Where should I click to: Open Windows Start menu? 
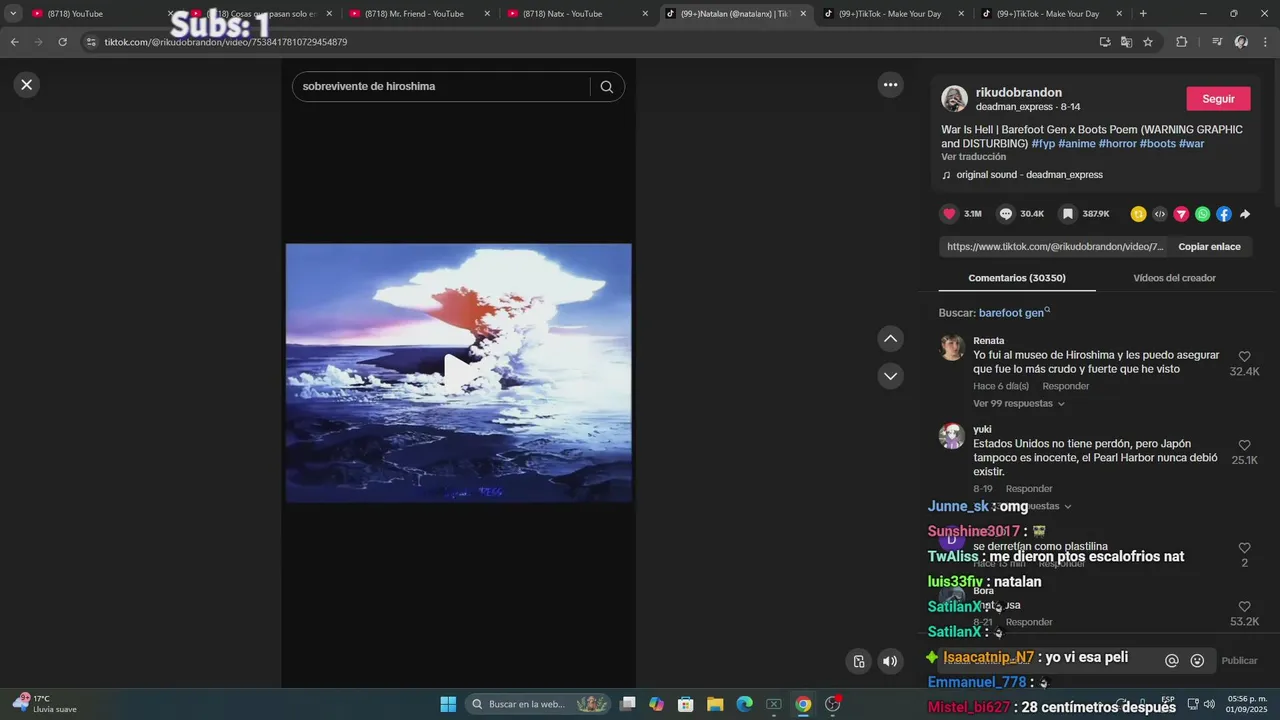448,704
